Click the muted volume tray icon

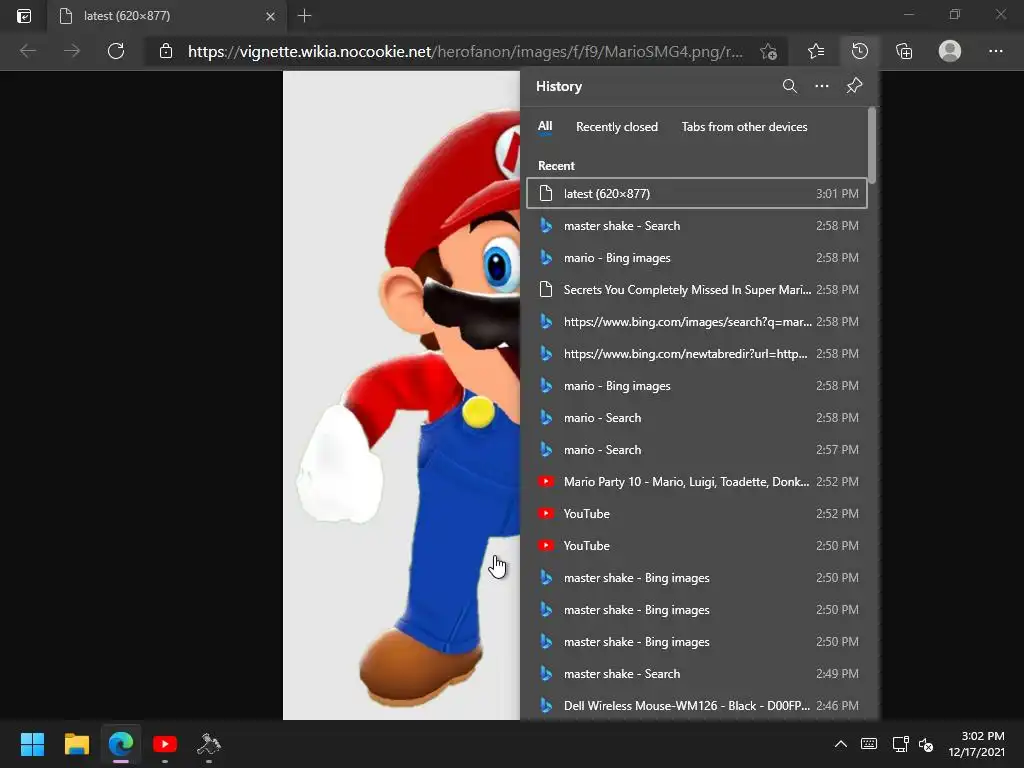coord(926,744)
